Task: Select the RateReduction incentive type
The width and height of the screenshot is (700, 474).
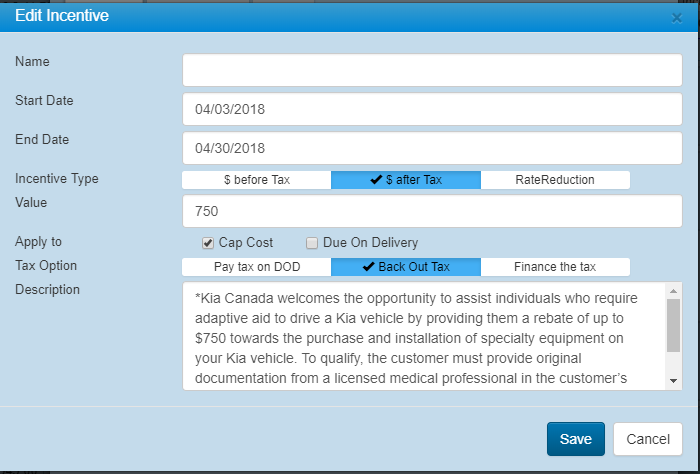Action: [x=555, y=180]
